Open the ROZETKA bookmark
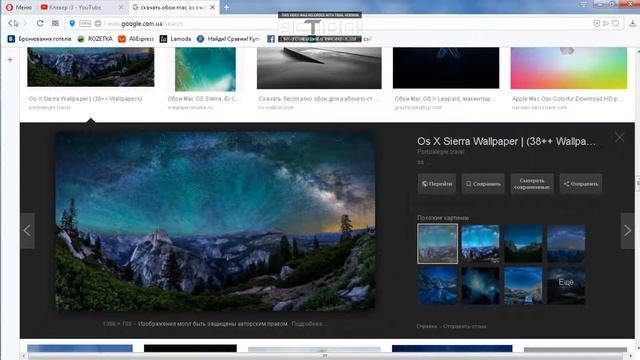Screen dimensions: 640x360 pos(95,39)
